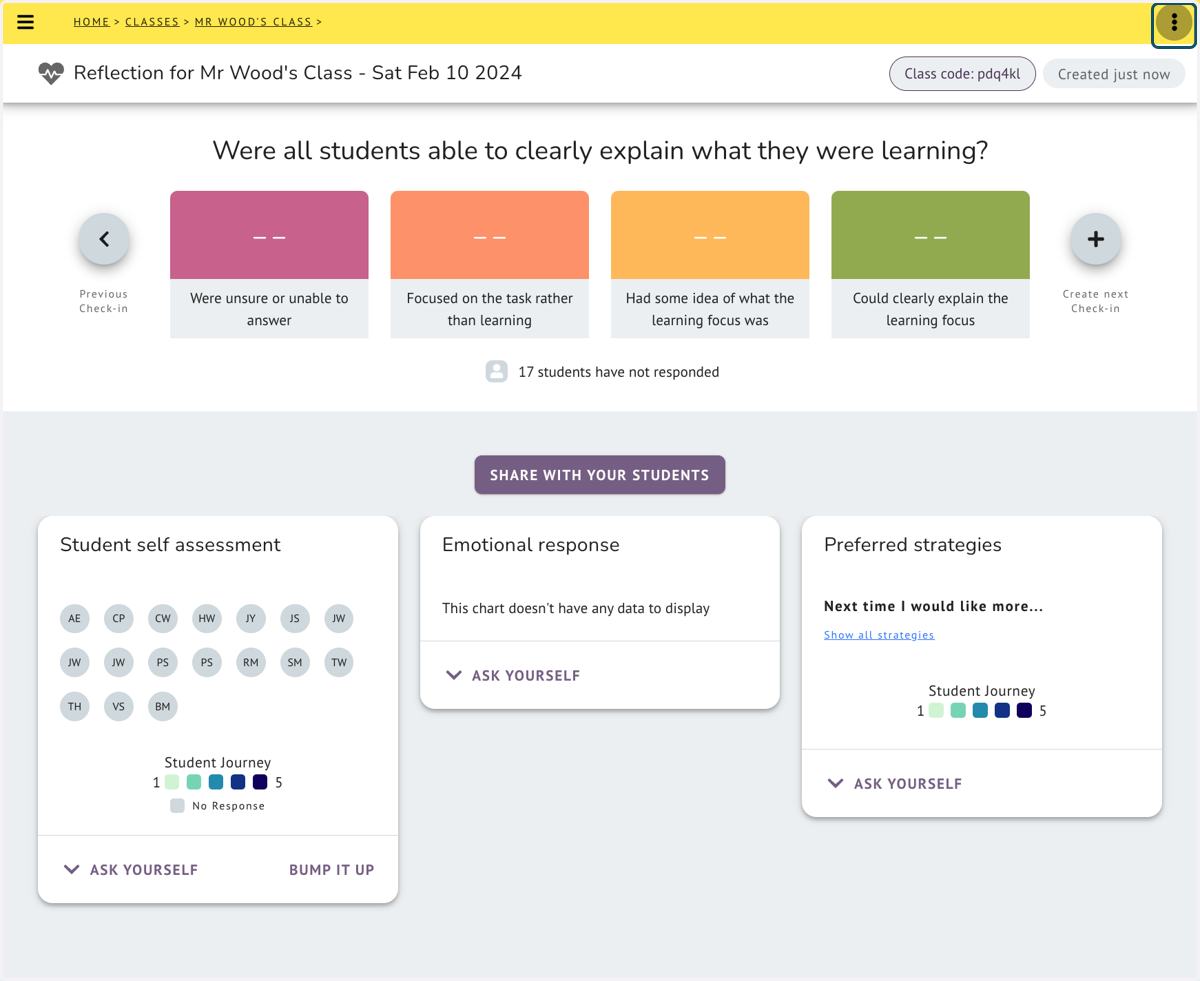Screen dimensions: 1200x981
Task: Open the hamburger navigation menu
Action: 26,22
